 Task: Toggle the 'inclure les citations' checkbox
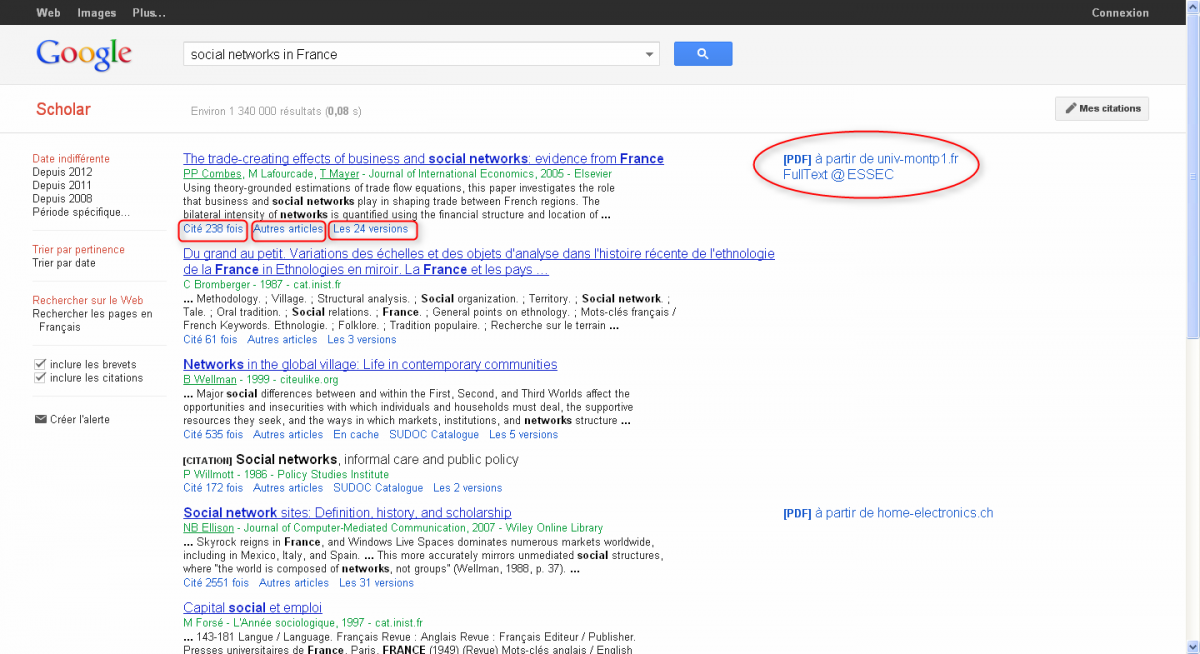40,378
